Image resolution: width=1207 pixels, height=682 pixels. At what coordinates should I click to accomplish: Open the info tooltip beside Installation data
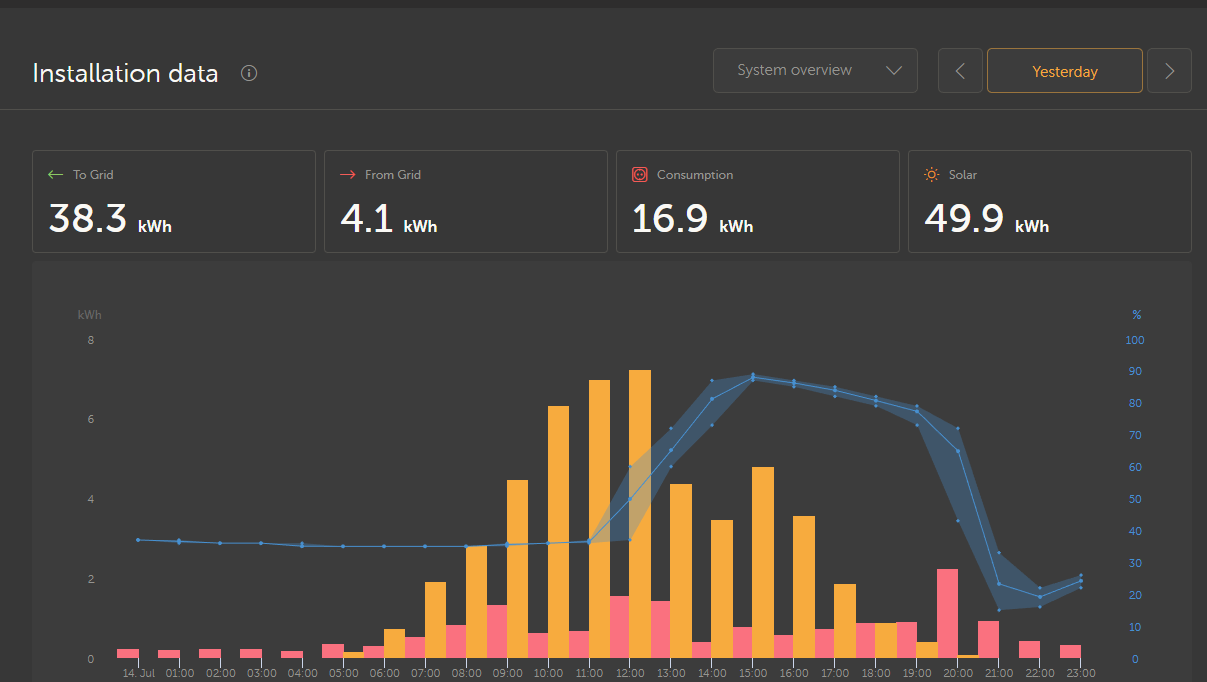click(248, 72)
